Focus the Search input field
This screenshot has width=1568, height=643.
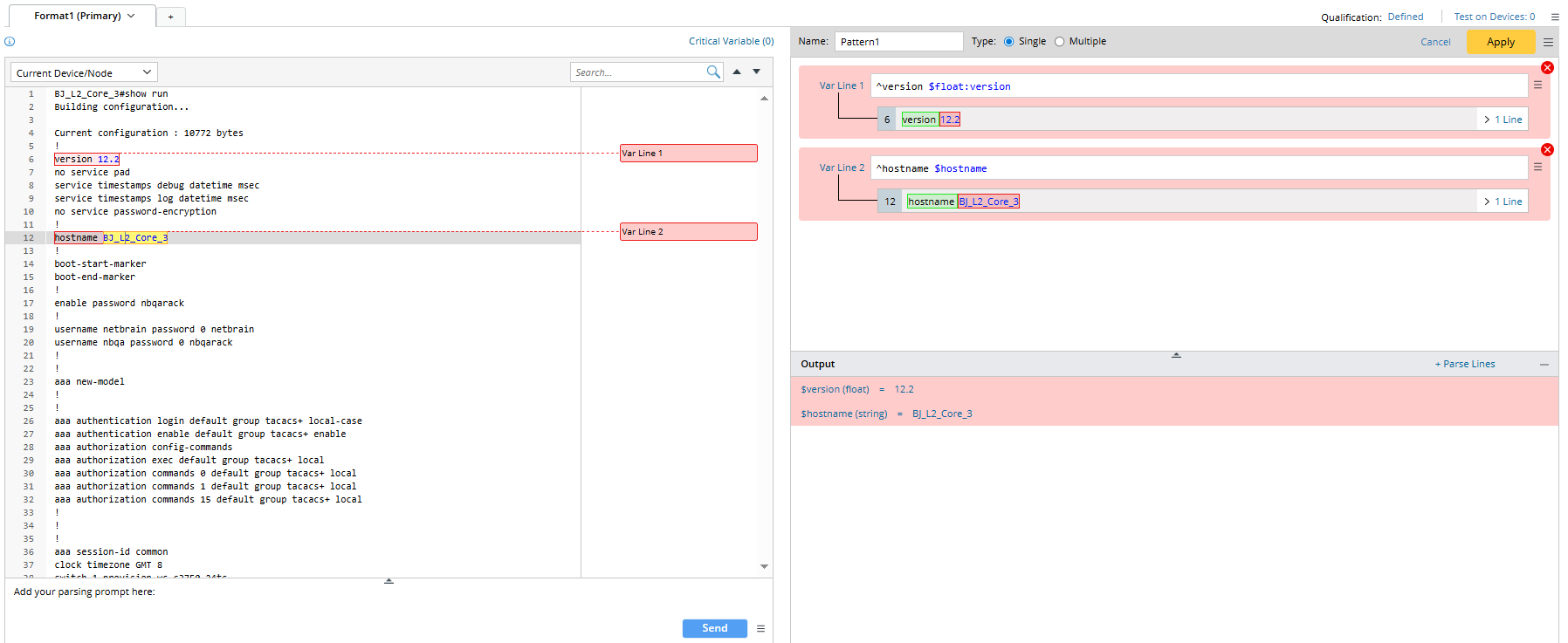[638, 72]
